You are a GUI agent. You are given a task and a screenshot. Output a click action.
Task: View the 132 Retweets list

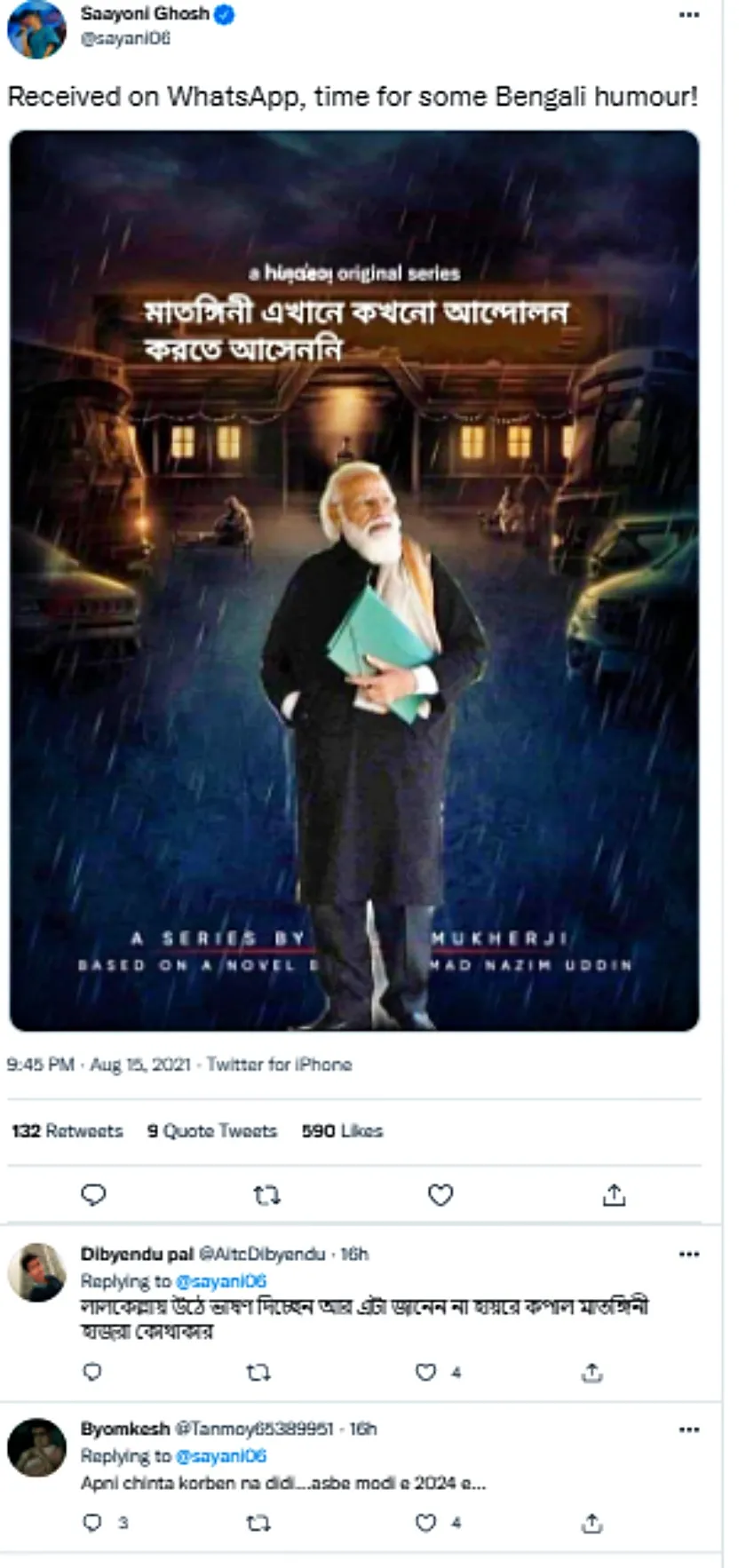click(x=67, y=1130)
